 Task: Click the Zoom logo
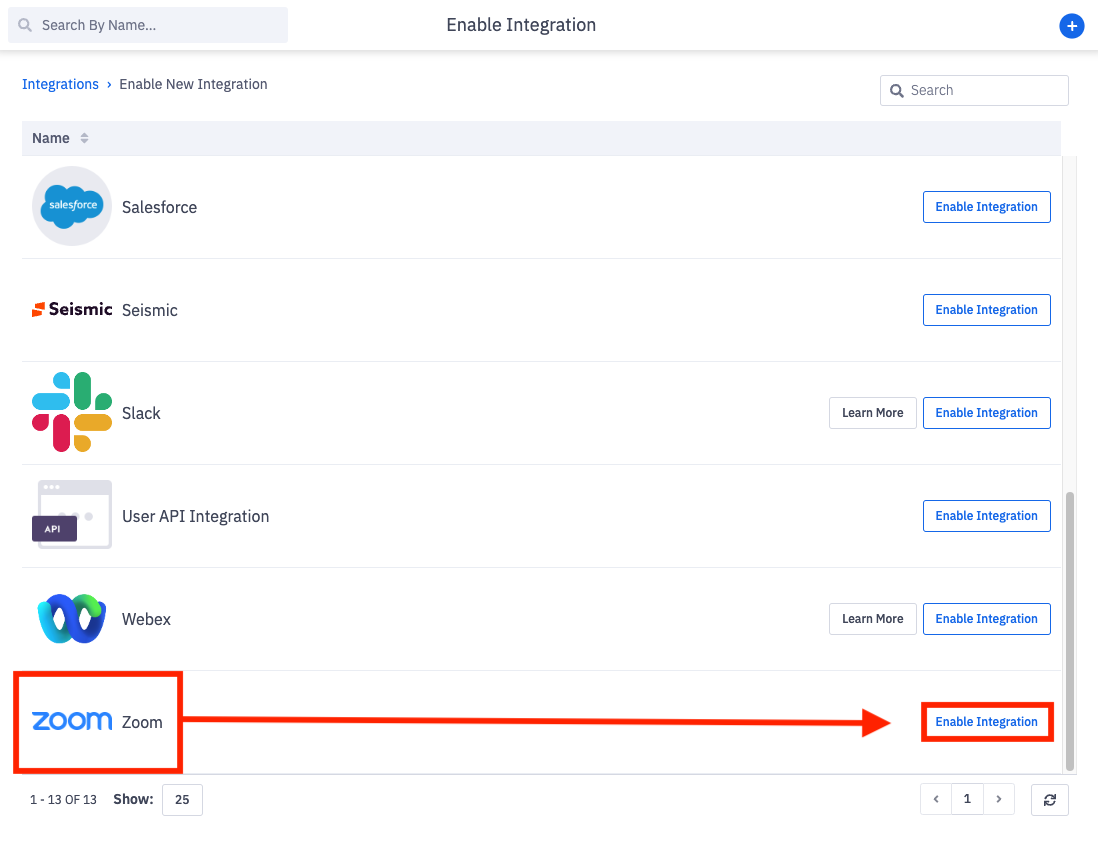72,721
